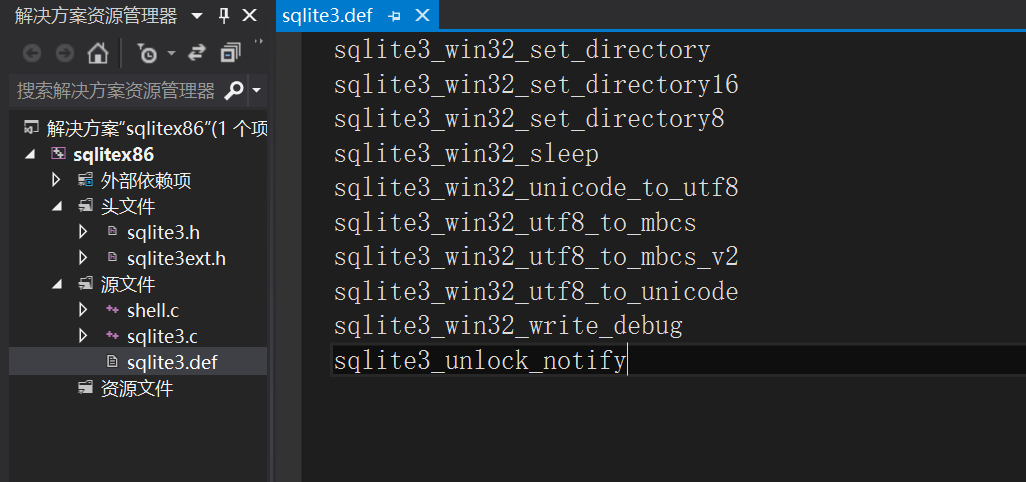Open dropdown arrow beside pending changes filter
This screenshot has height=482, width=1026.
pyautogui.click(x=171, y=53)
